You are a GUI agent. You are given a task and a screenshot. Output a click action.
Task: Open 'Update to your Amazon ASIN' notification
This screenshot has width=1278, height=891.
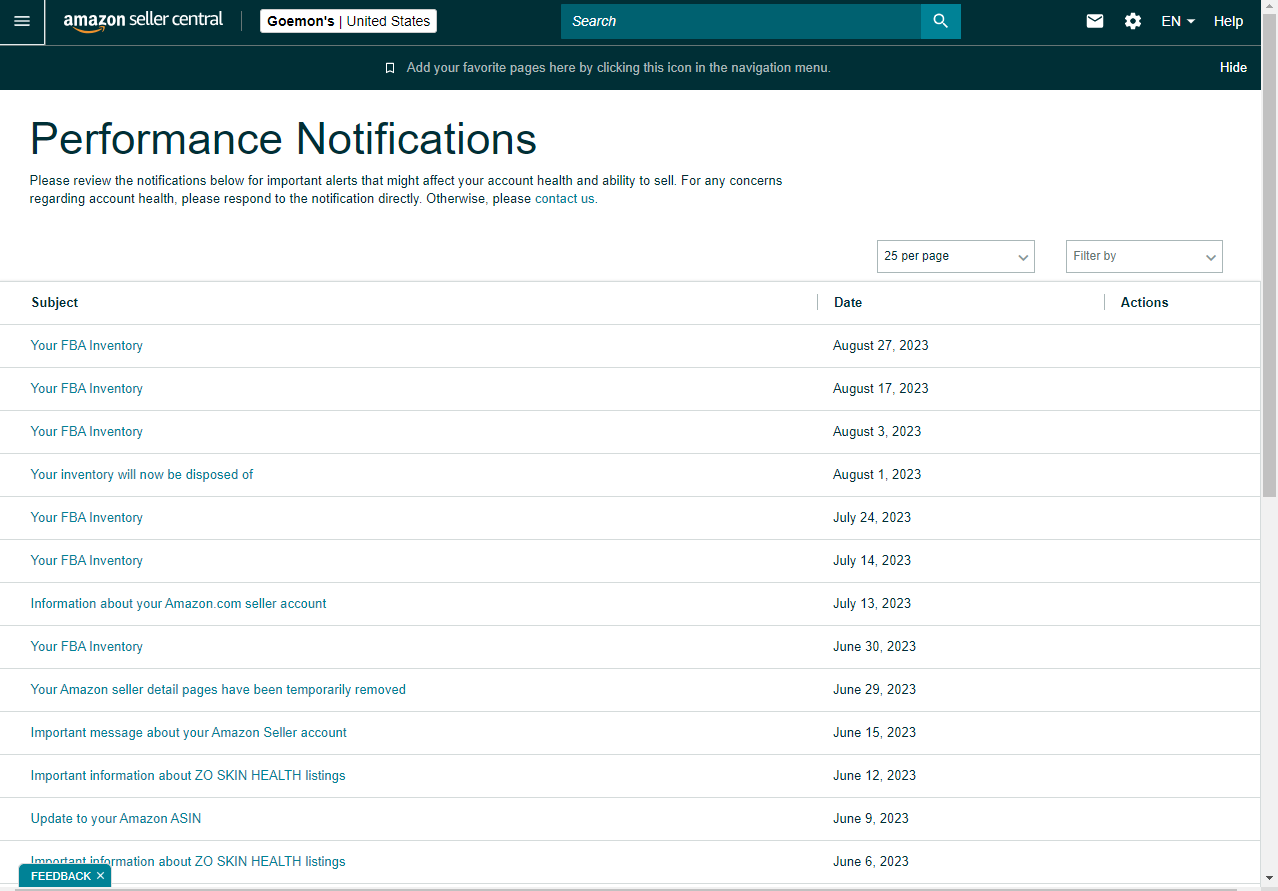coord(116,819)
